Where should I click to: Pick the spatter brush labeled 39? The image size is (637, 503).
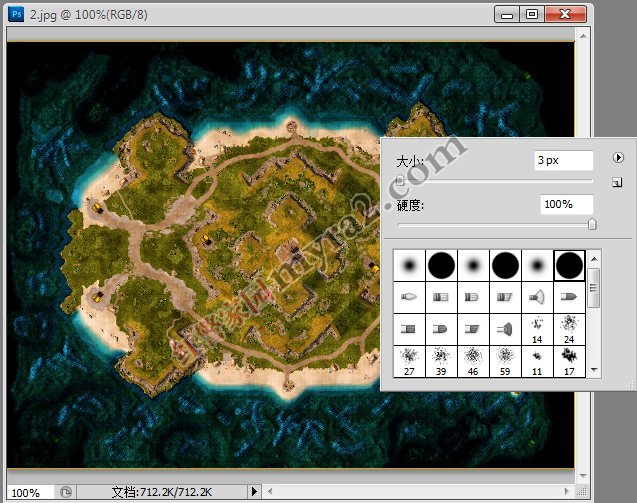point(441,362)
